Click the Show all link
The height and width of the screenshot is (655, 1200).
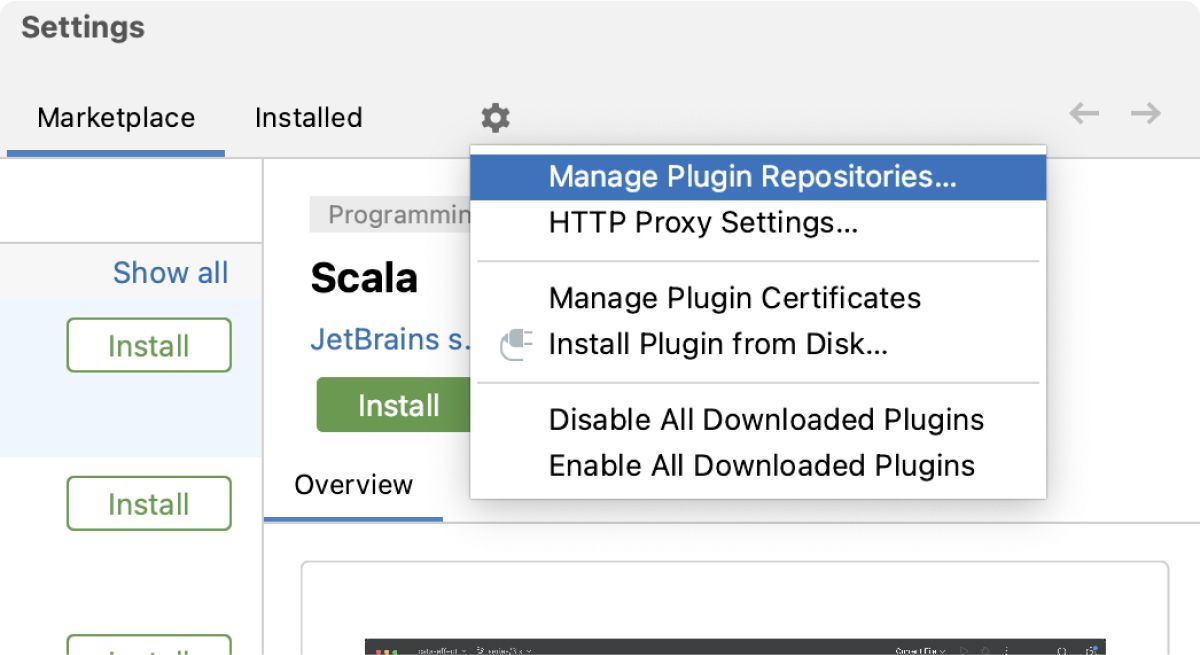point(170,272)
